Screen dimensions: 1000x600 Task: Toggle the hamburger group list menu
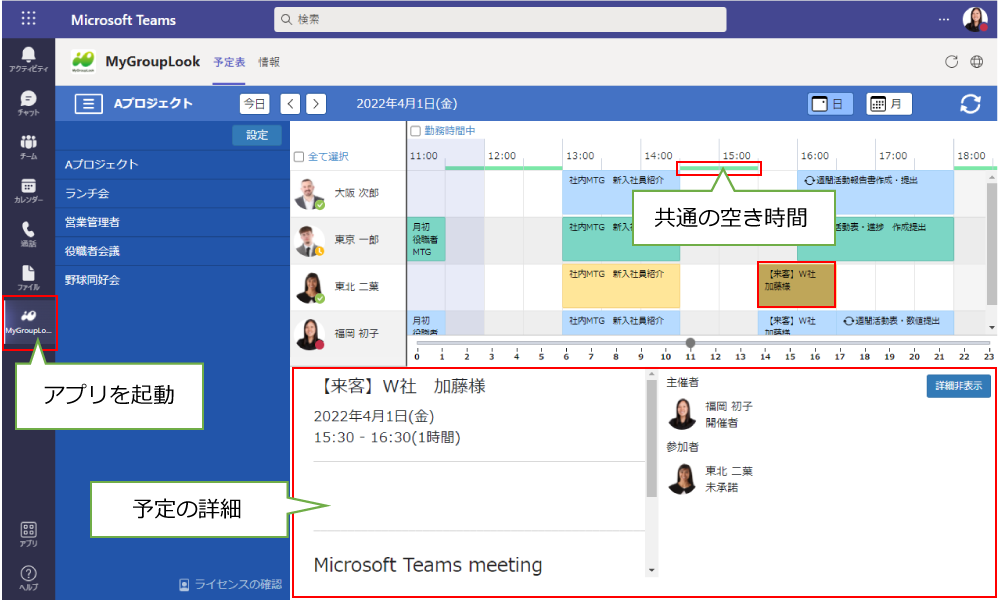[x=89, y=104]
